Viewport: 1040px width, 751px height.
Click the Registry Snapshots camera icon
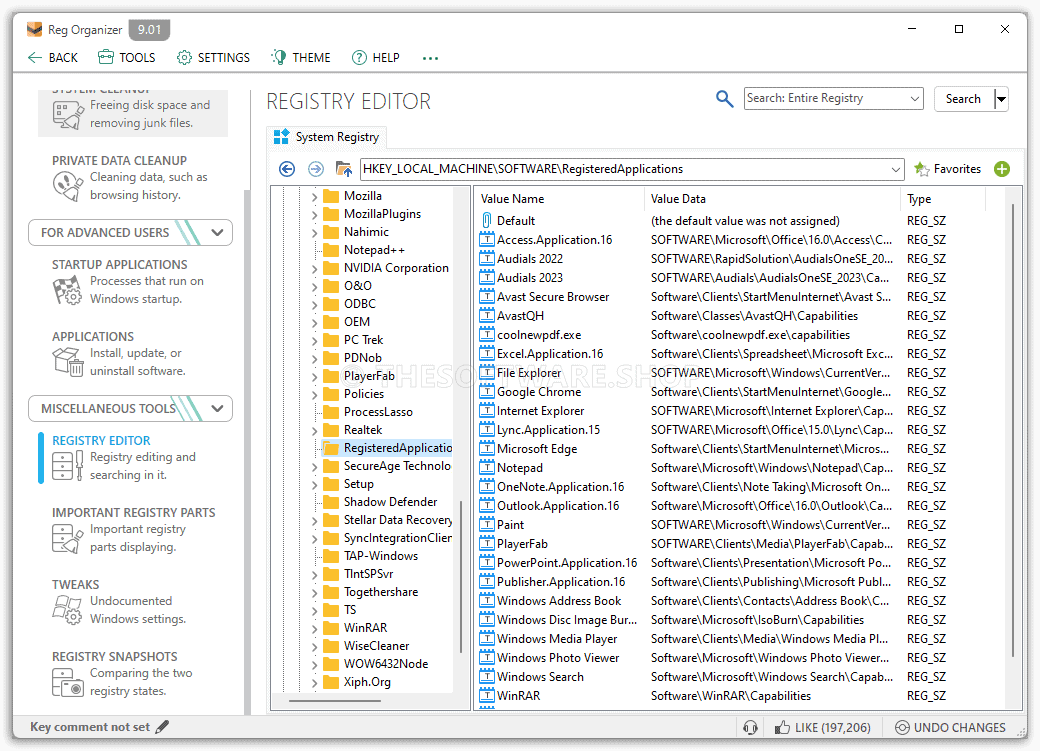click(68, 682)
